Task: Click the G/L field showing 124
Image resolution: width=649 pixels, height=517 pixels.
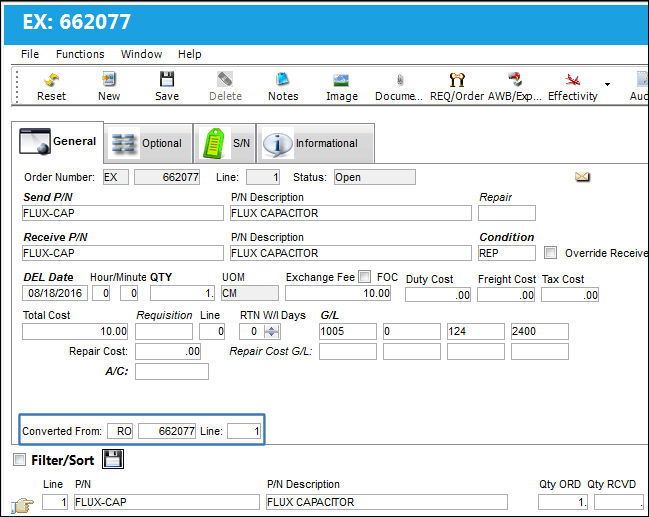Action: click(x=476, y=332)
